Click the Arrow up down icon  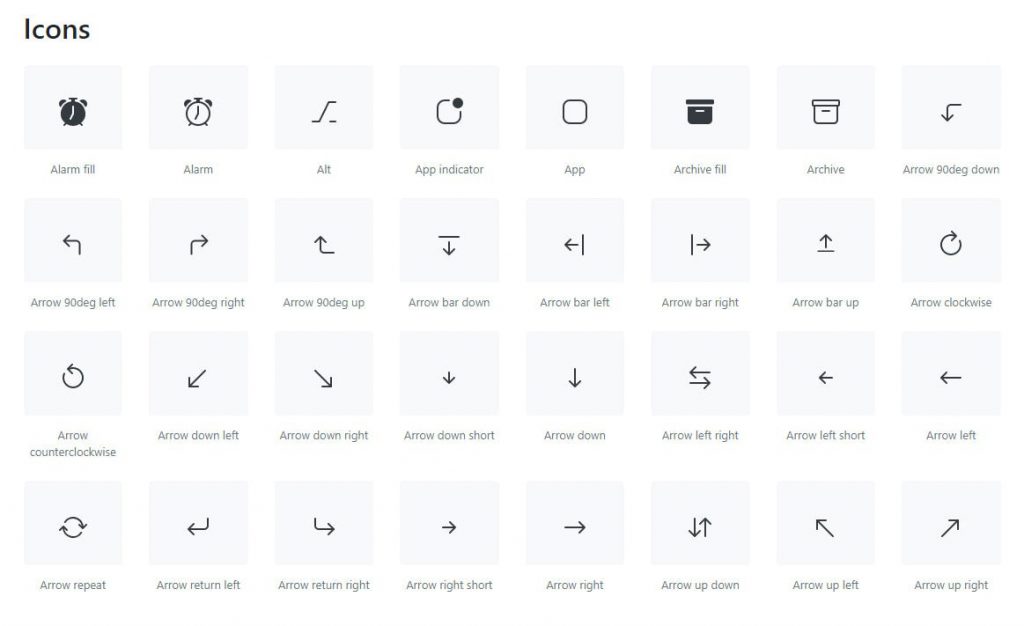point(699,527)
